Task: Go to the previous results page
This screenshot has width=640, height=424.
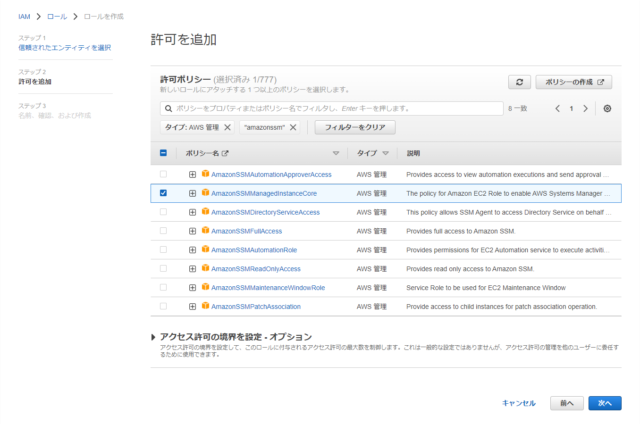Action: pyautogui.click(x=558, y=109)
